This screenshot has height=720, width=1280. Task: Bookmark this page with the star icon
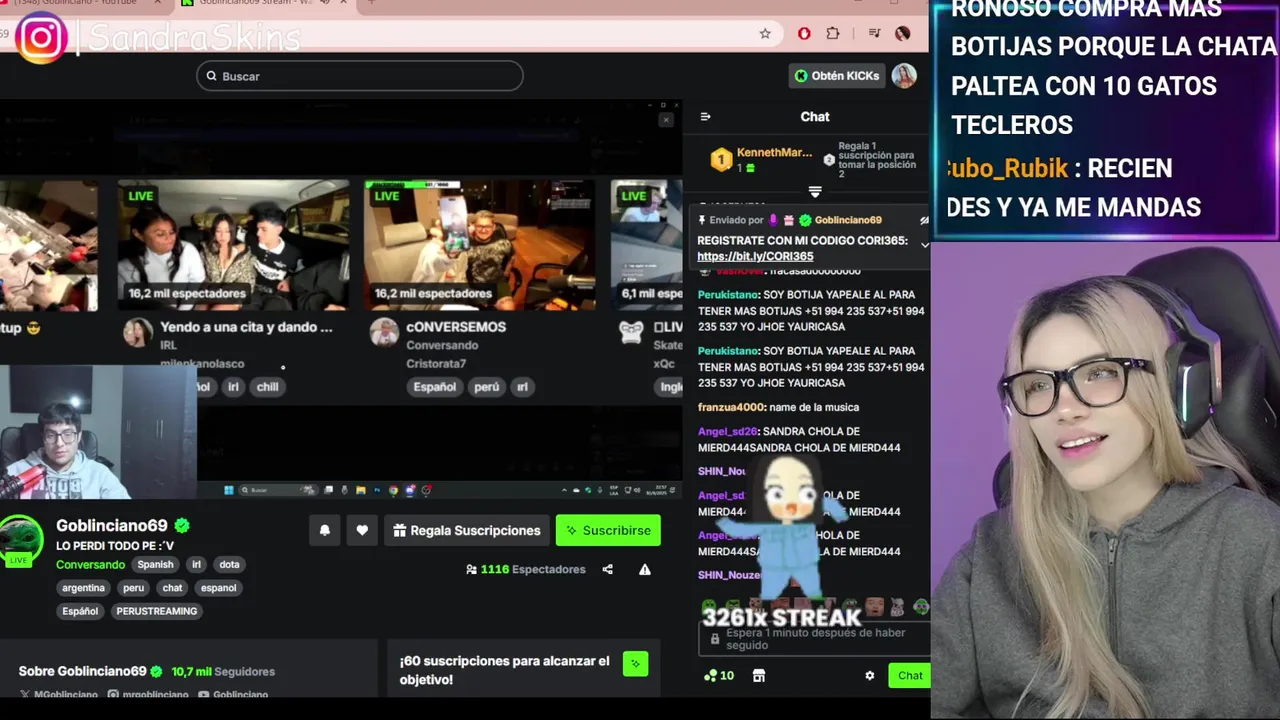point(765,34)
